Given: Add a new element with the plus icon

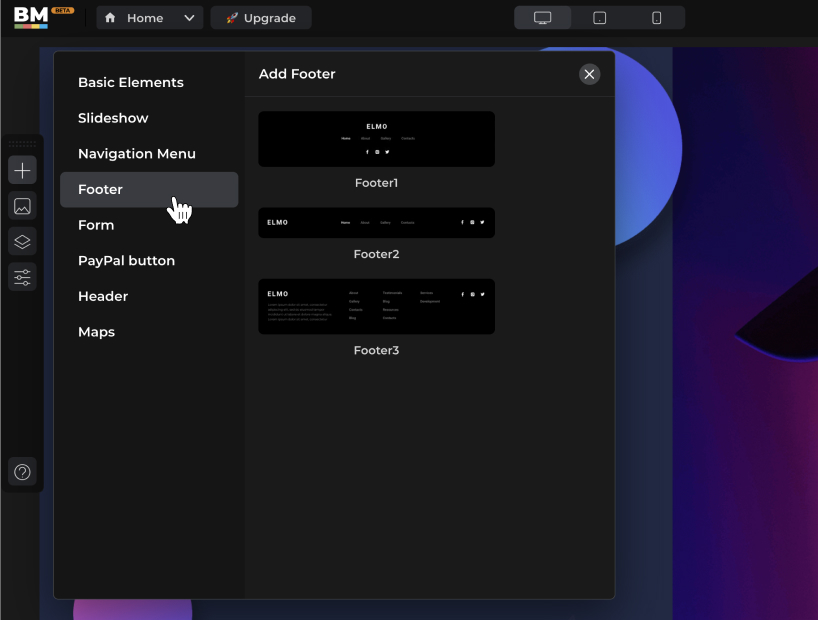Looking at the screenshot, I should [x=21, y=170].
